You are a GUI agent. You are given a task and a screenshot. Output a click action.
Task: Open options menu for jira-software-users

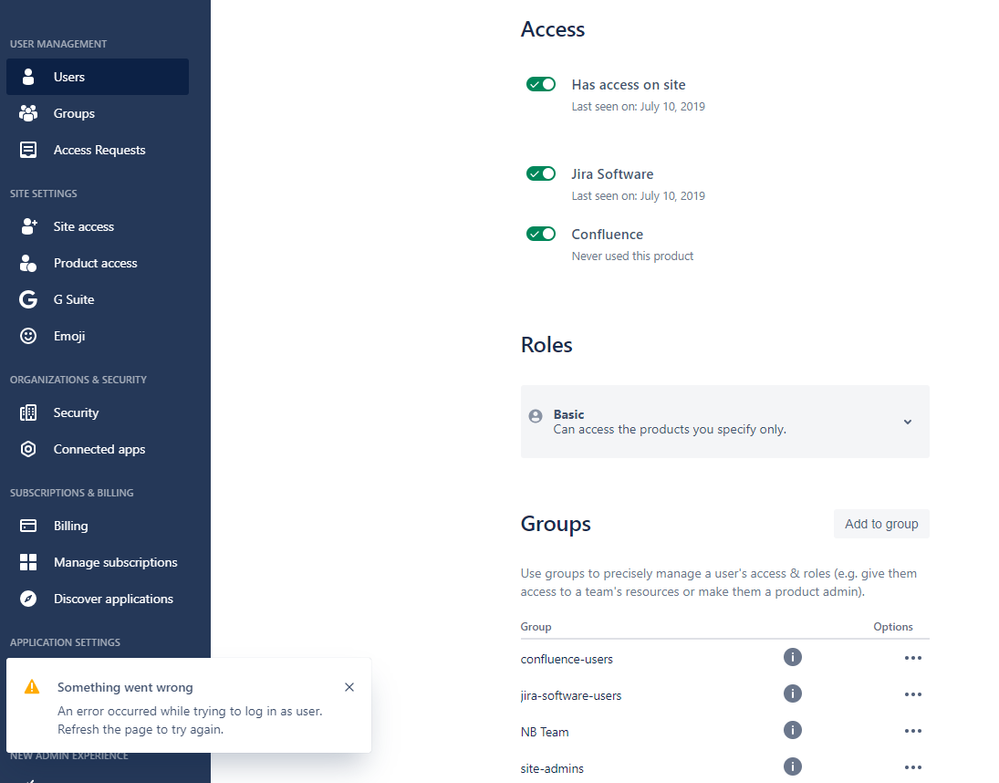[912, 694]
